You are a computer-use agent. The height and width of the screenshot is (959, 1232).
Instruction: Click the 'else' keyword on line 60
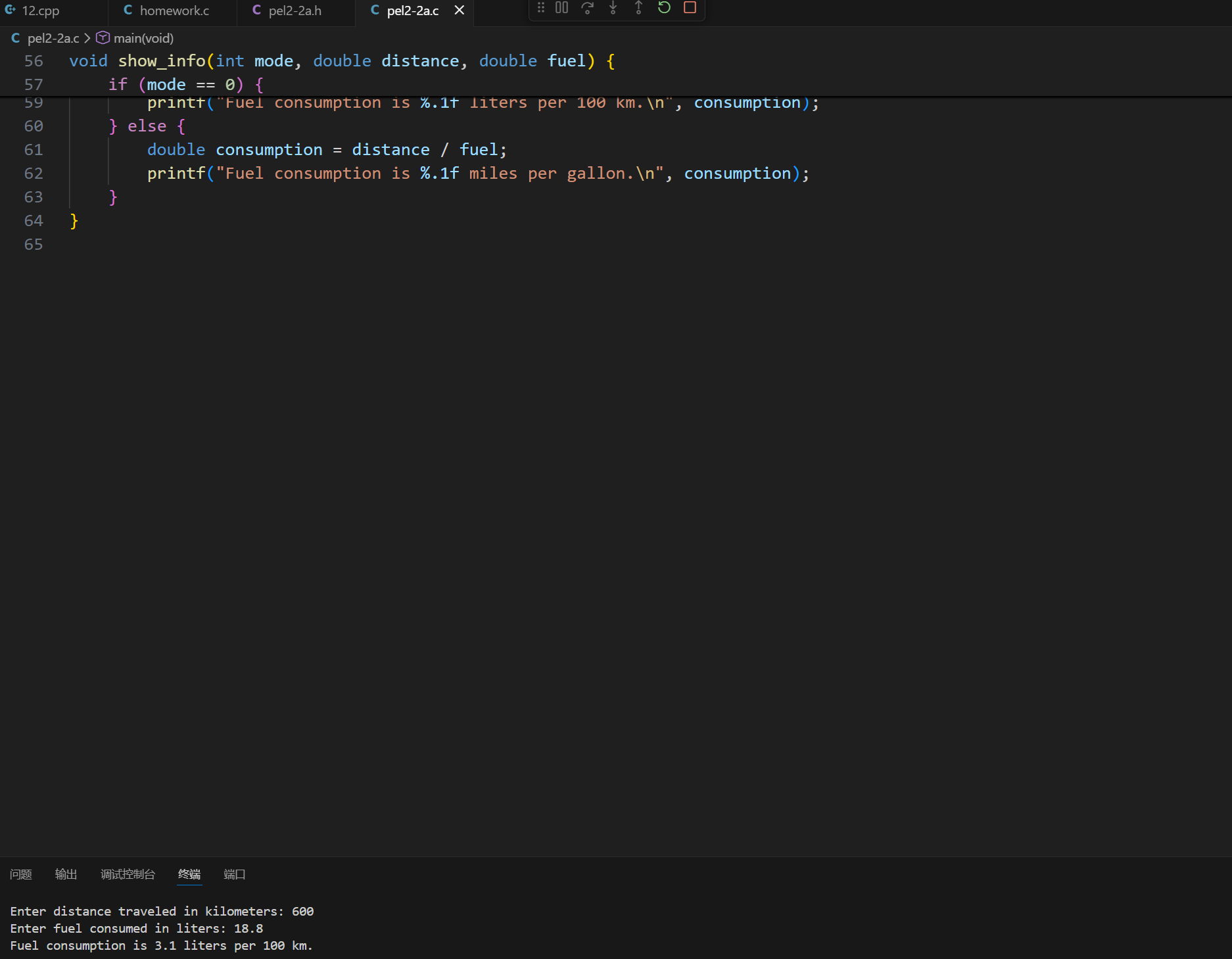click(147, 126)
